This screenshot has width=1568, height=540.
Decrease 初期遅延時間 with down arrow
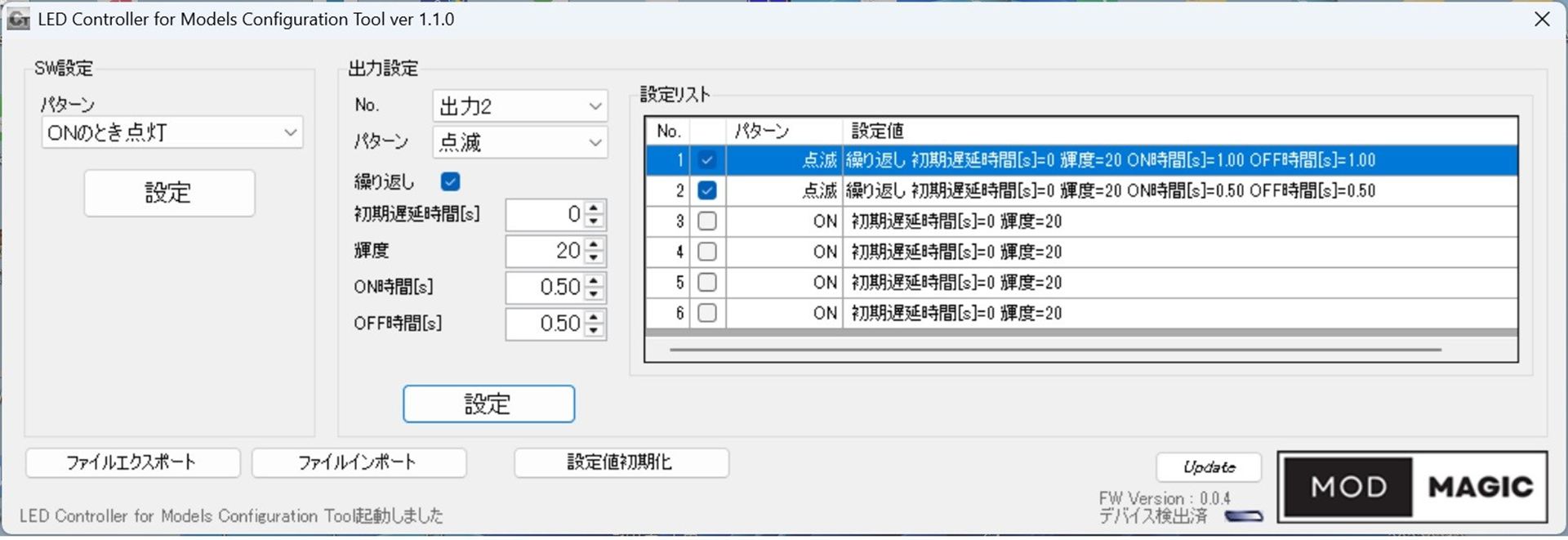tap(595, 221)
